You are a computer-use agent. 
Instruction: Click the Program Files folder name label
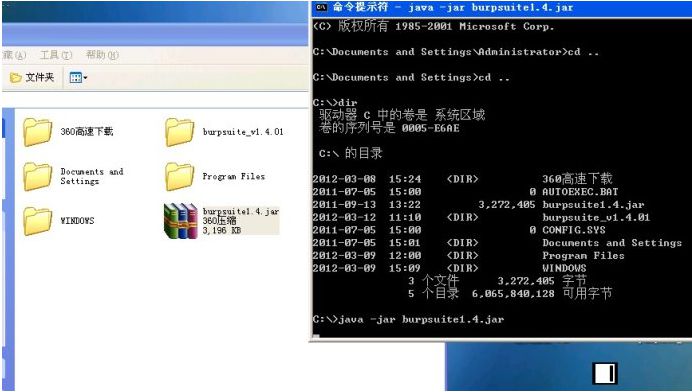click(233, 176)
